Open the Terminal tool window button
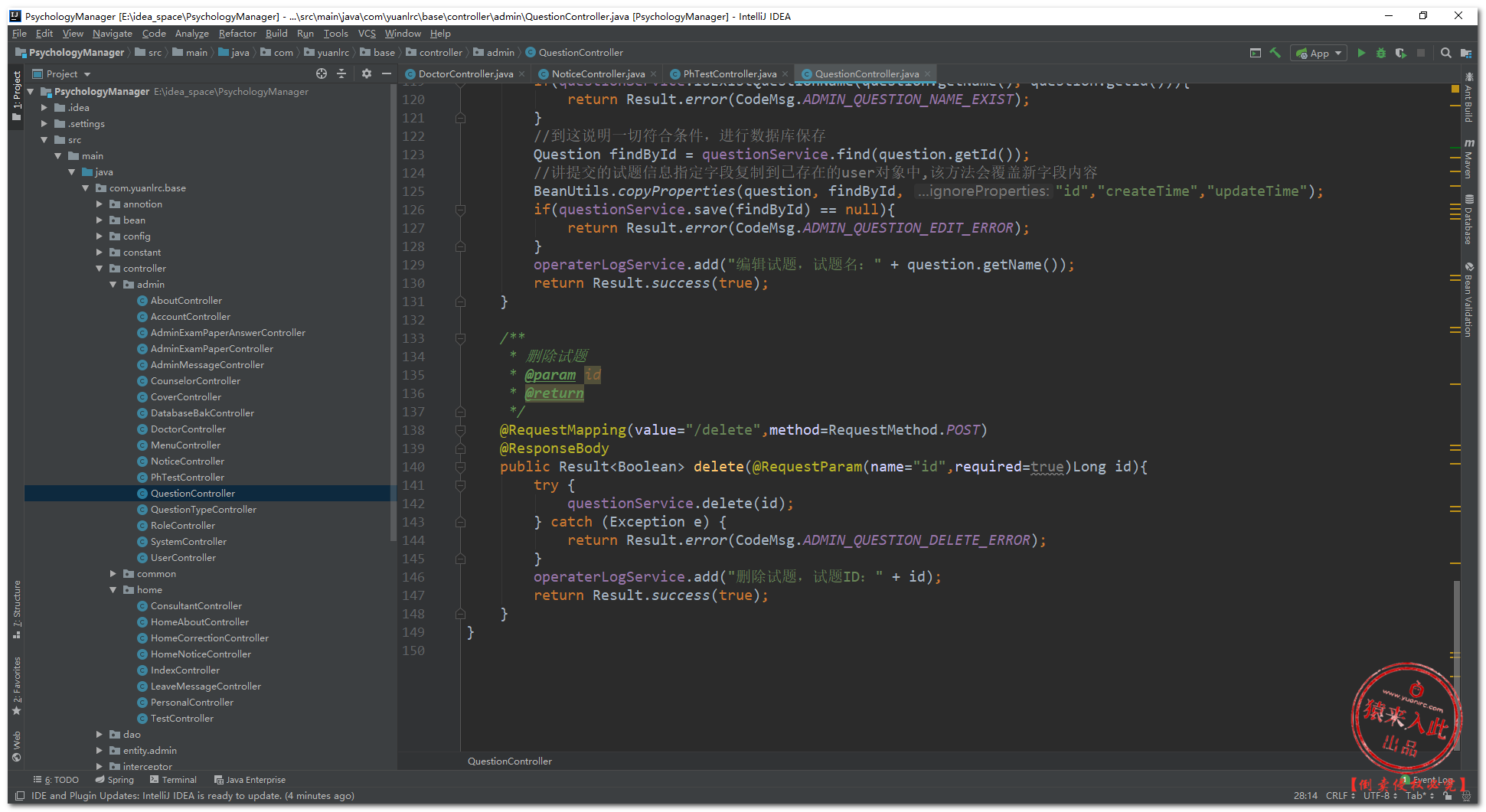 [x=174, y=780]
